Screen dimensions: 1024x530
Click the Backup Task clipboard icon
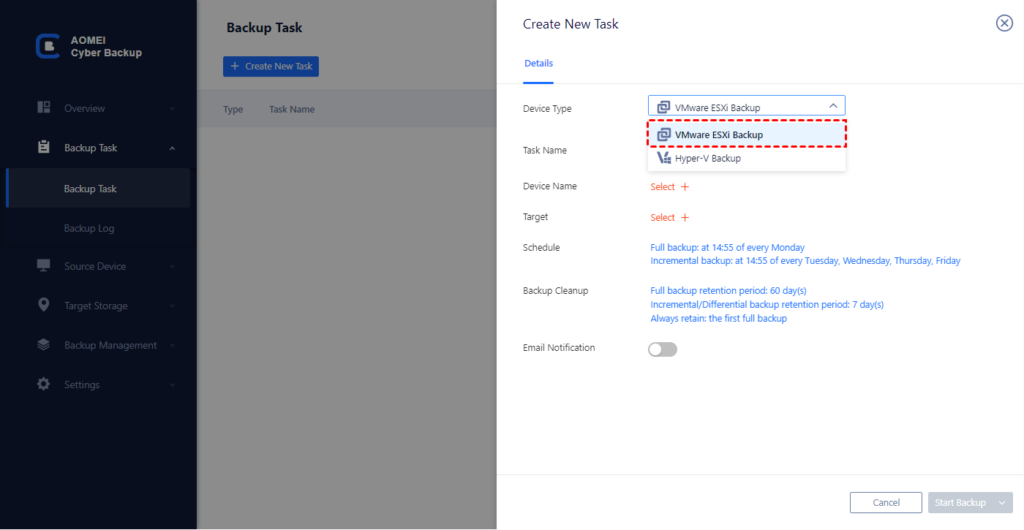click(x=44, y=148)
